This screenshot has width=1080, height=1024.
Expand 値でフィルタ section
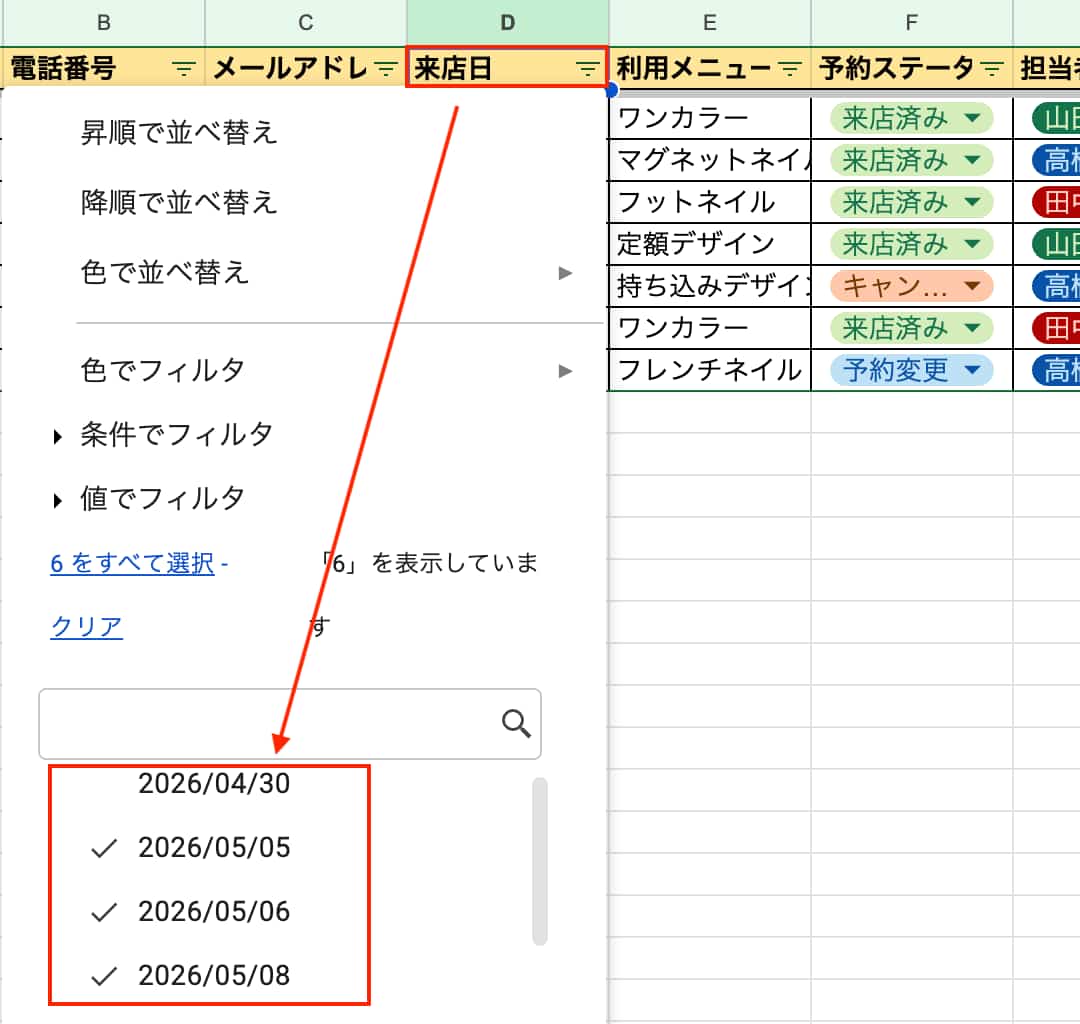pyautogui.click(x=149, y=499)
